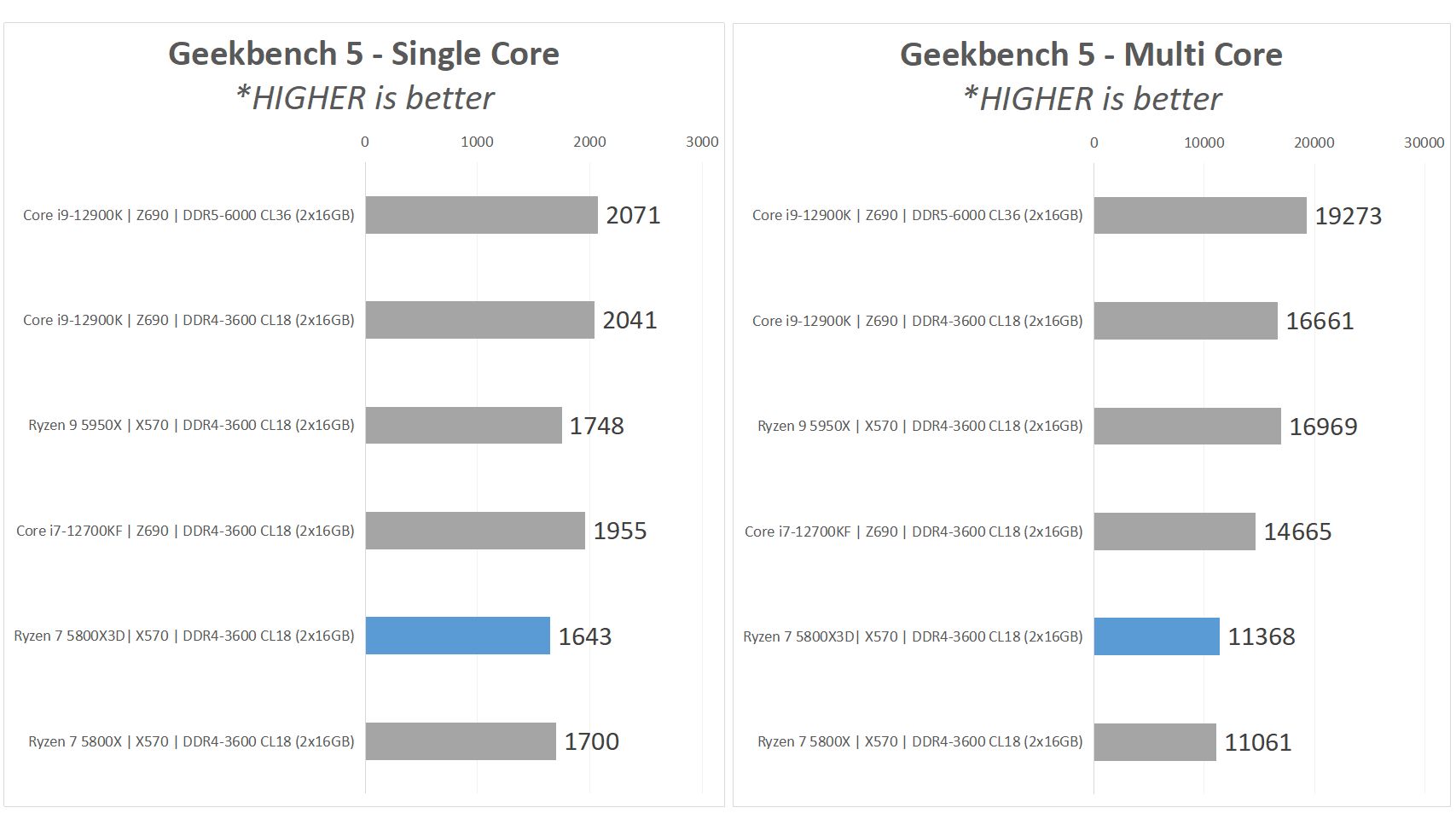The height and width of the screenshot is (819, 1456).
Task: Click the 20000 tick on the multi-core axis
Action: (x=1314, y=142)
